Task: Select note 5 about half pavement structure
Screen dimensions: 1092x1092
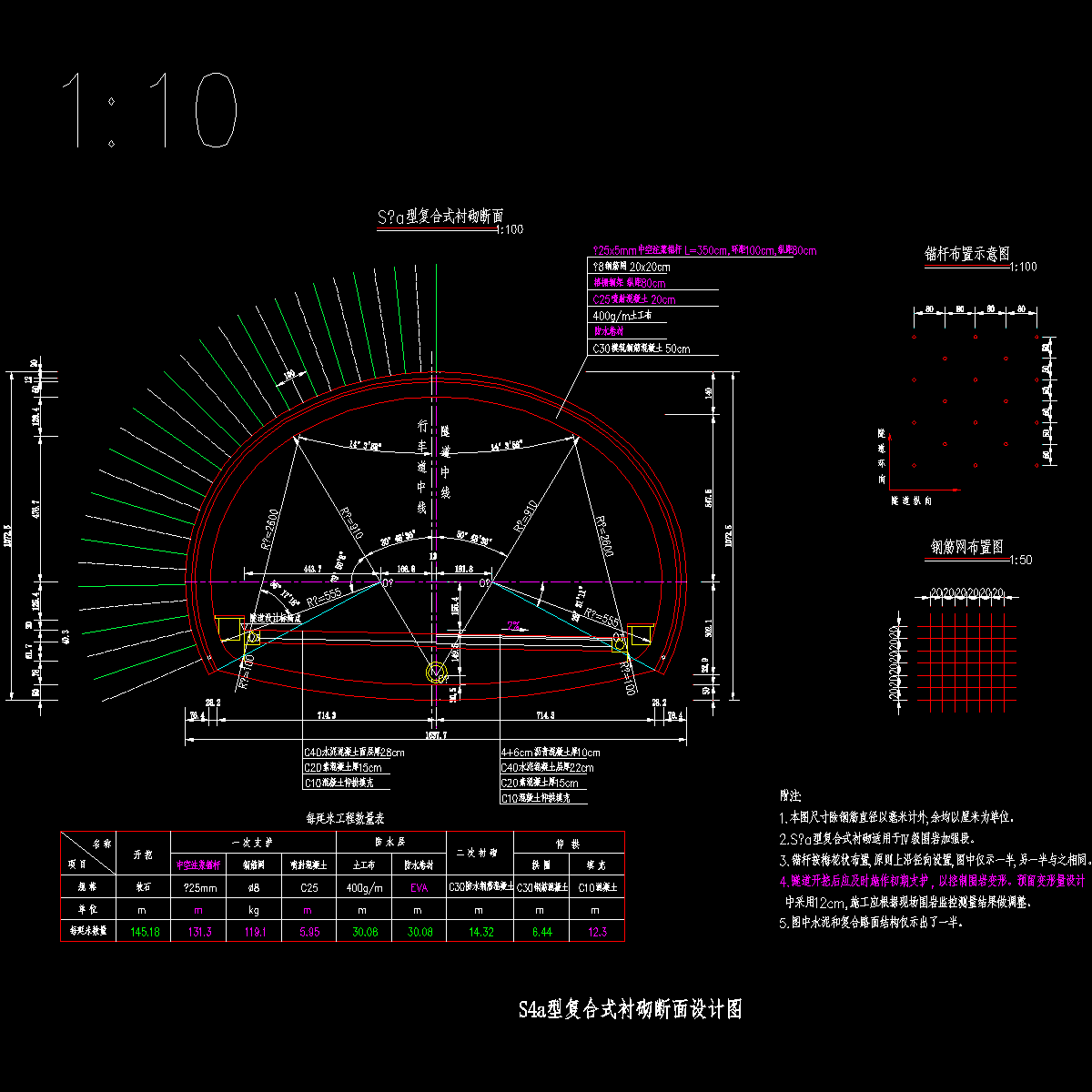Action: 871,921
